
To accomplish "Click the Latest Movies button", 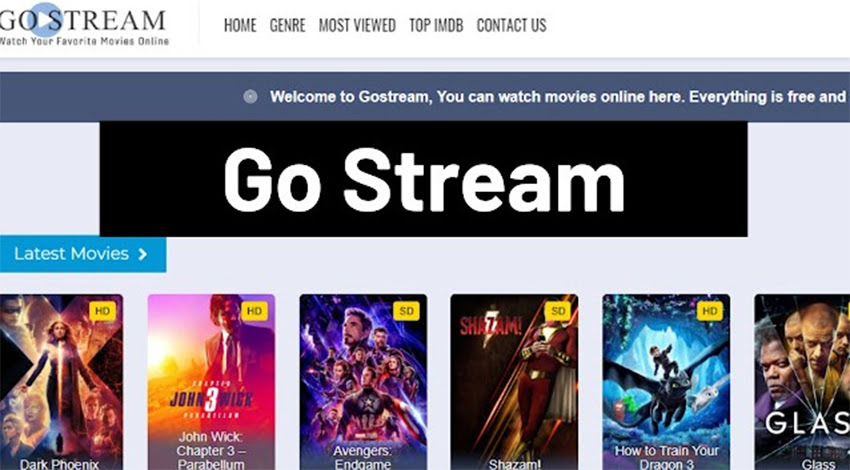I will [83, 254].
